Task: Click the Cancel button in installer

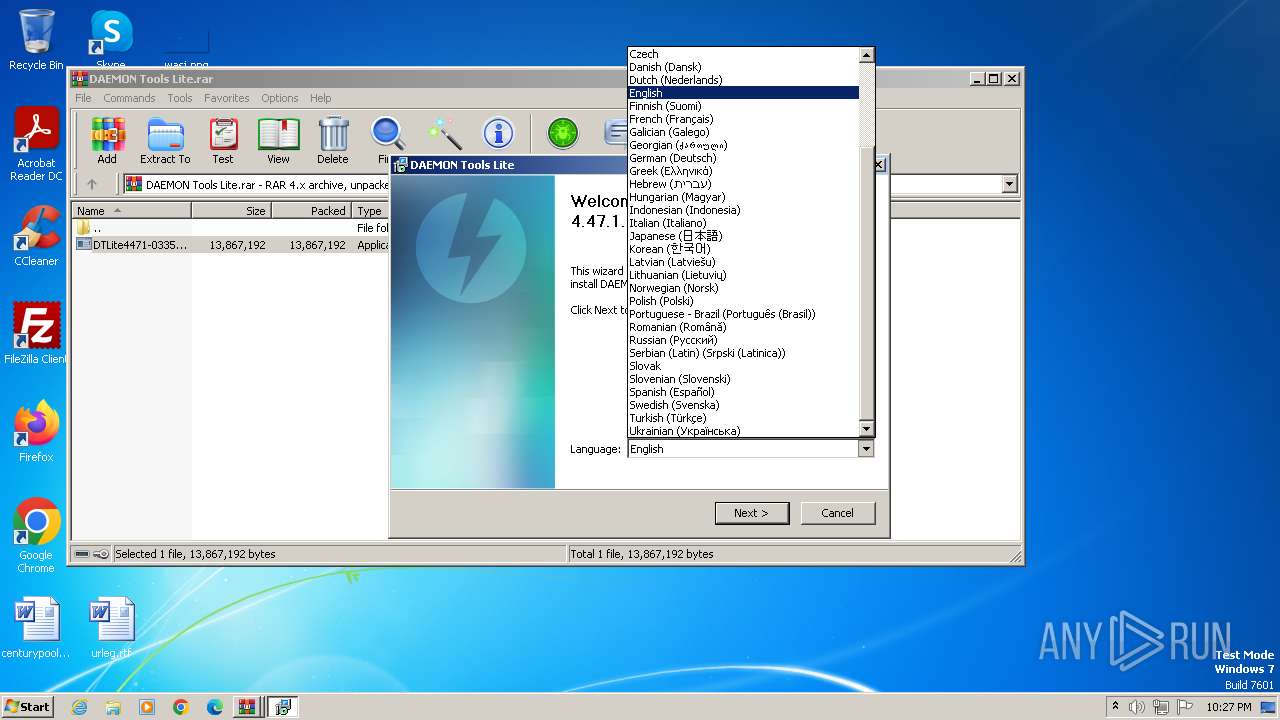Action: (x=838, y=513)
